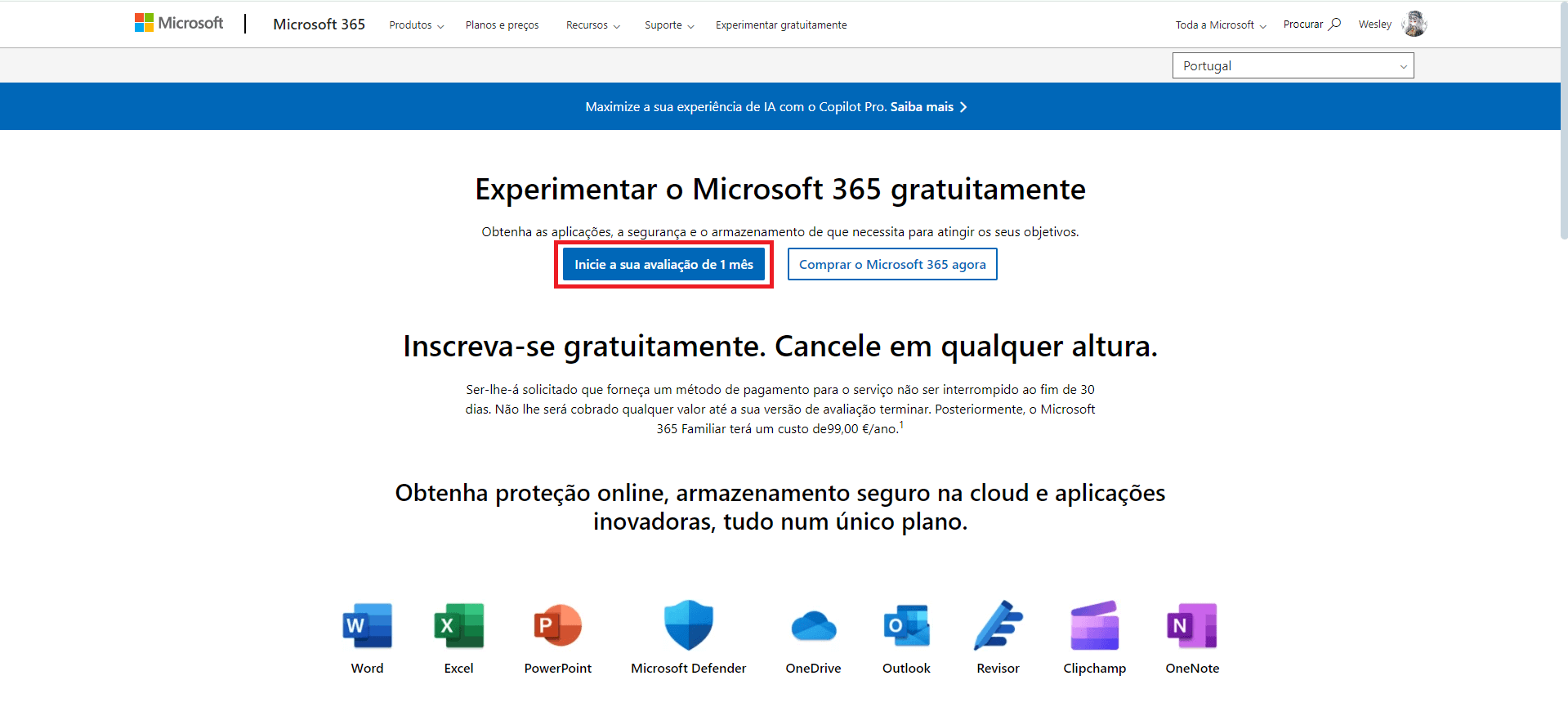This screenshot has width=1568, height=725.
Task: Click the footnote 1 superscript
Action: coord(901,425)
